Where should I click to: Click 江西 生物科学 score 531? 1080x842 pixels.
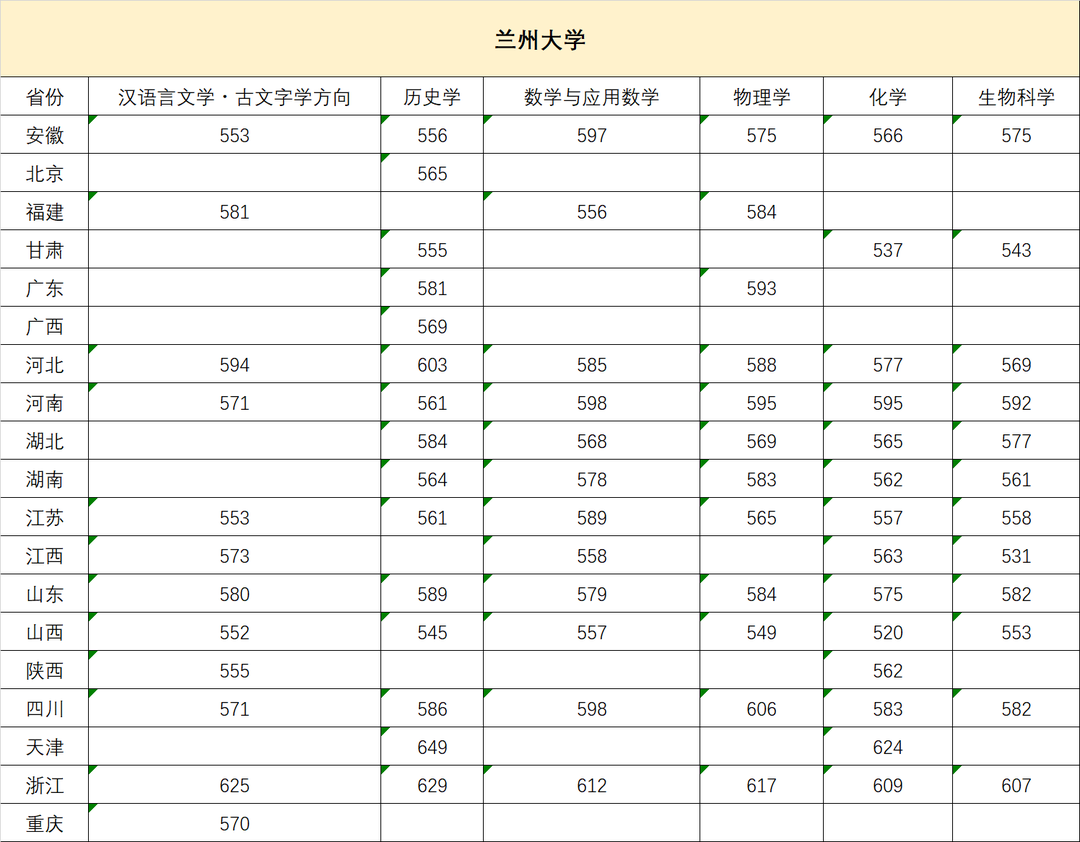tap(1016, 555)
